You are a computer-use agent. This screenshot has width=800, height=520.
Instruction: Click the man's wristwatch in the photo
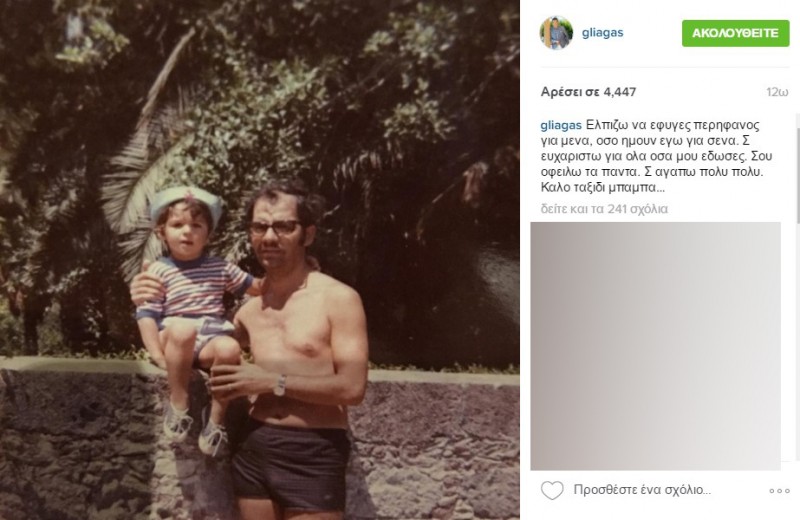280,385
